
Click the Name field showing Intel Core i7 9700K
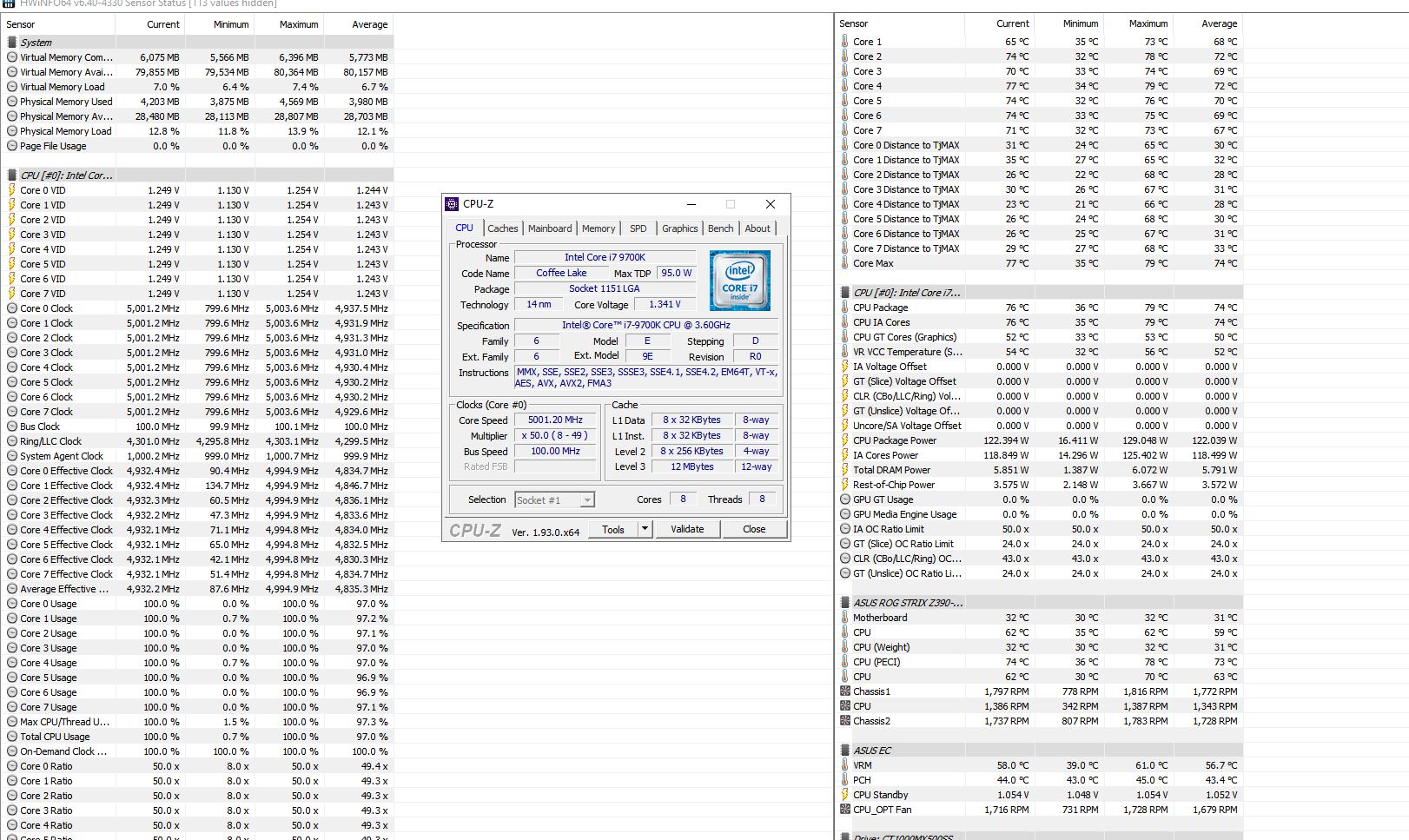click(605, 257)
